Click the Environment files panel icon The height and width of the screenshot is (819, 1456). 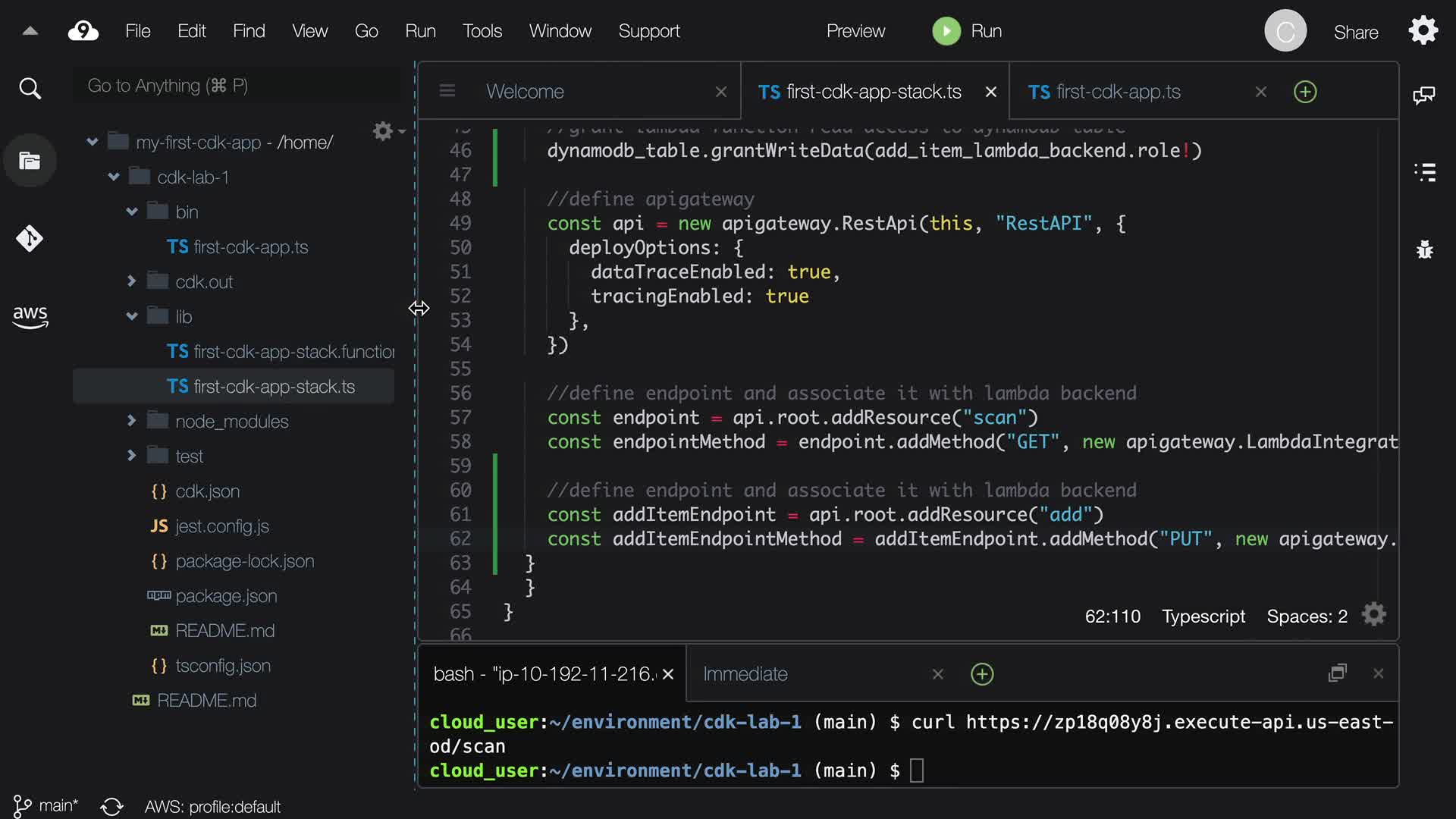click(x=30, y=161)
